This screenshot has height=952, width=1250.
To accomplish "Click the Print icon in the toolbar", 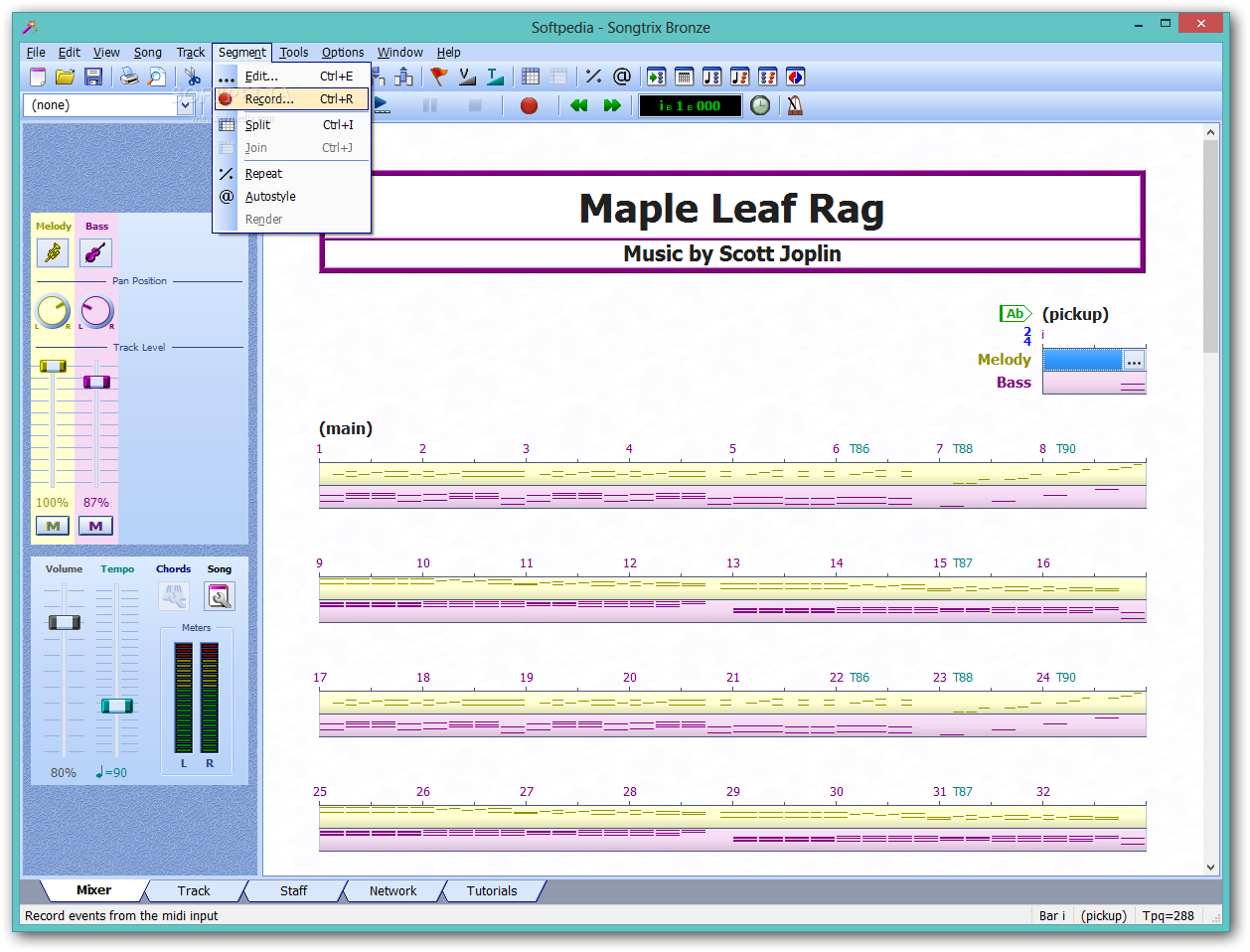I will click(129, 77).
